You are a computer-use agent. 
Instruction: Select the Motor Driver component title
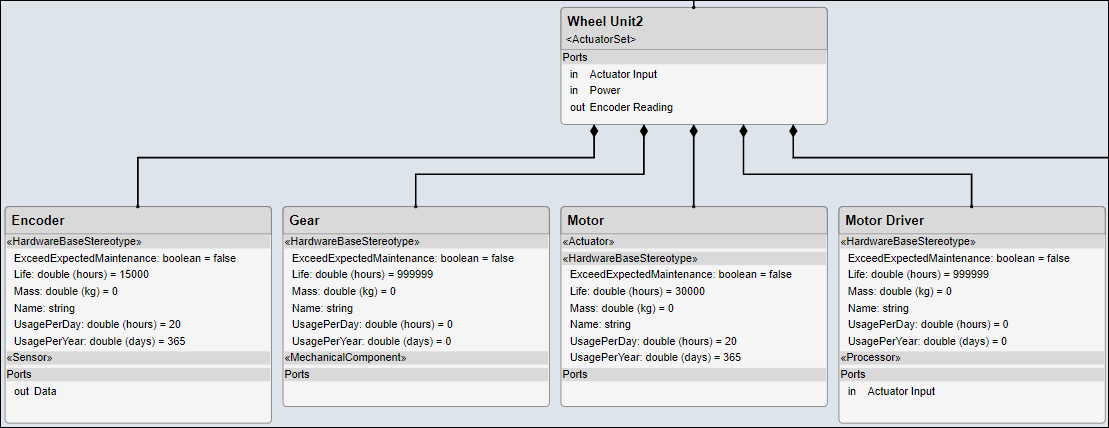click(884, 220)
